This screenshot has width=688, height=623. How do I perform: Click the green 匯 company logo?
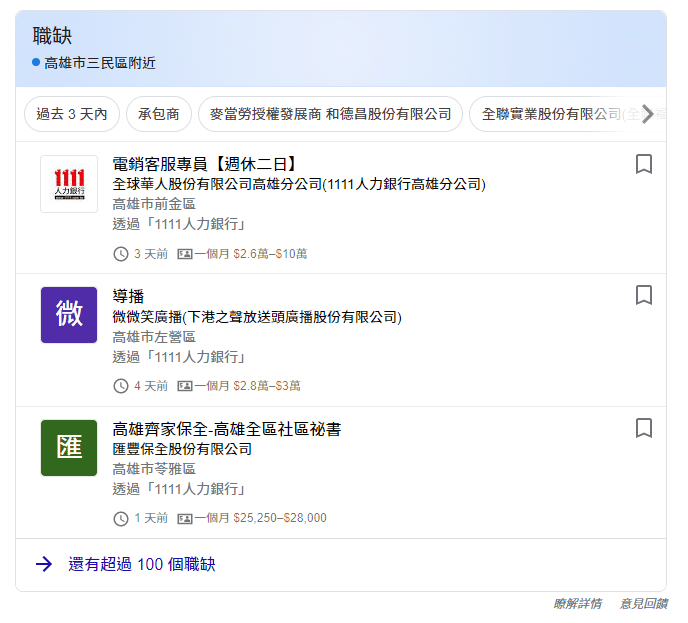(x=69, y=448)
